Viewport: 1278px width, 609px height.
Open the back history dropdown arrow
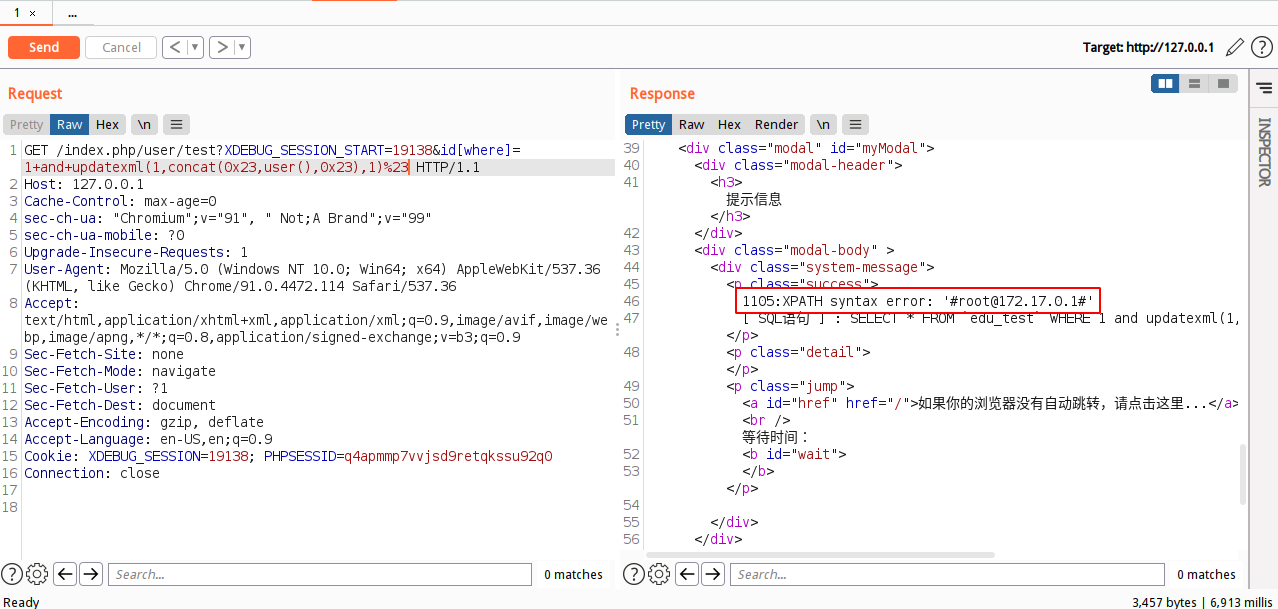coord(194,47)
